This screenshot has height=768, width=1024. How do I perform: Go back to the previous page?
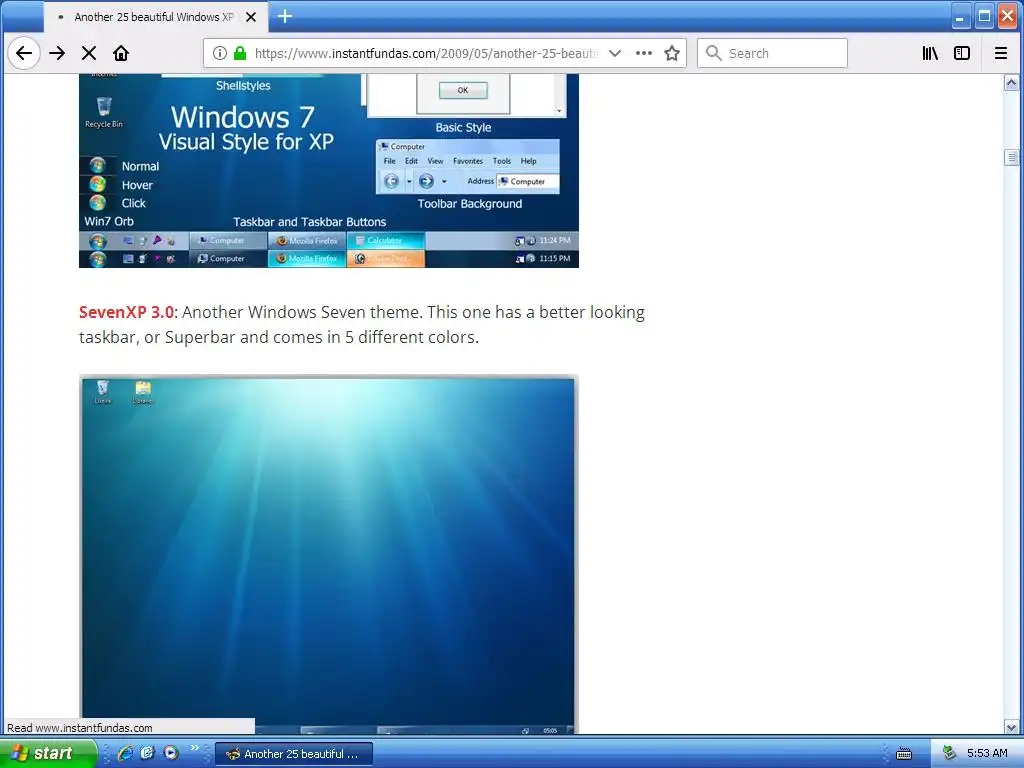[24, 53]
